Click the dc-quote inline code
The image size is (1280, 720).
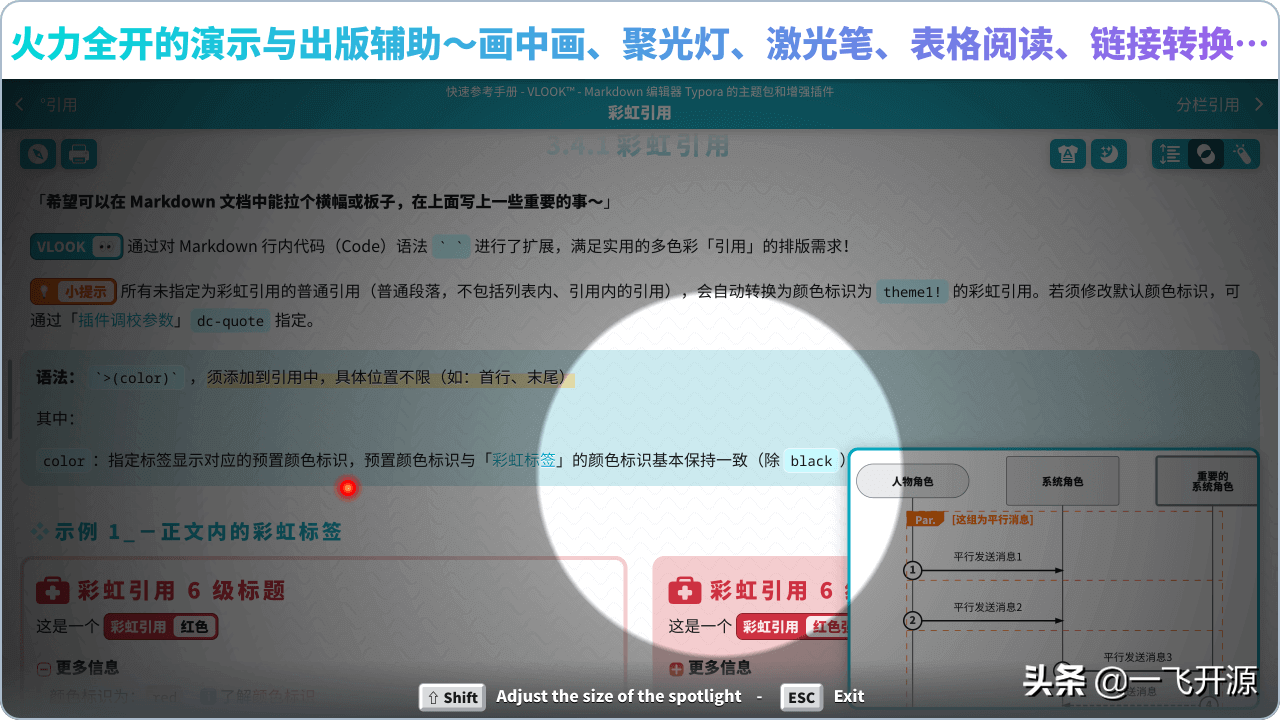coord(230,321)
